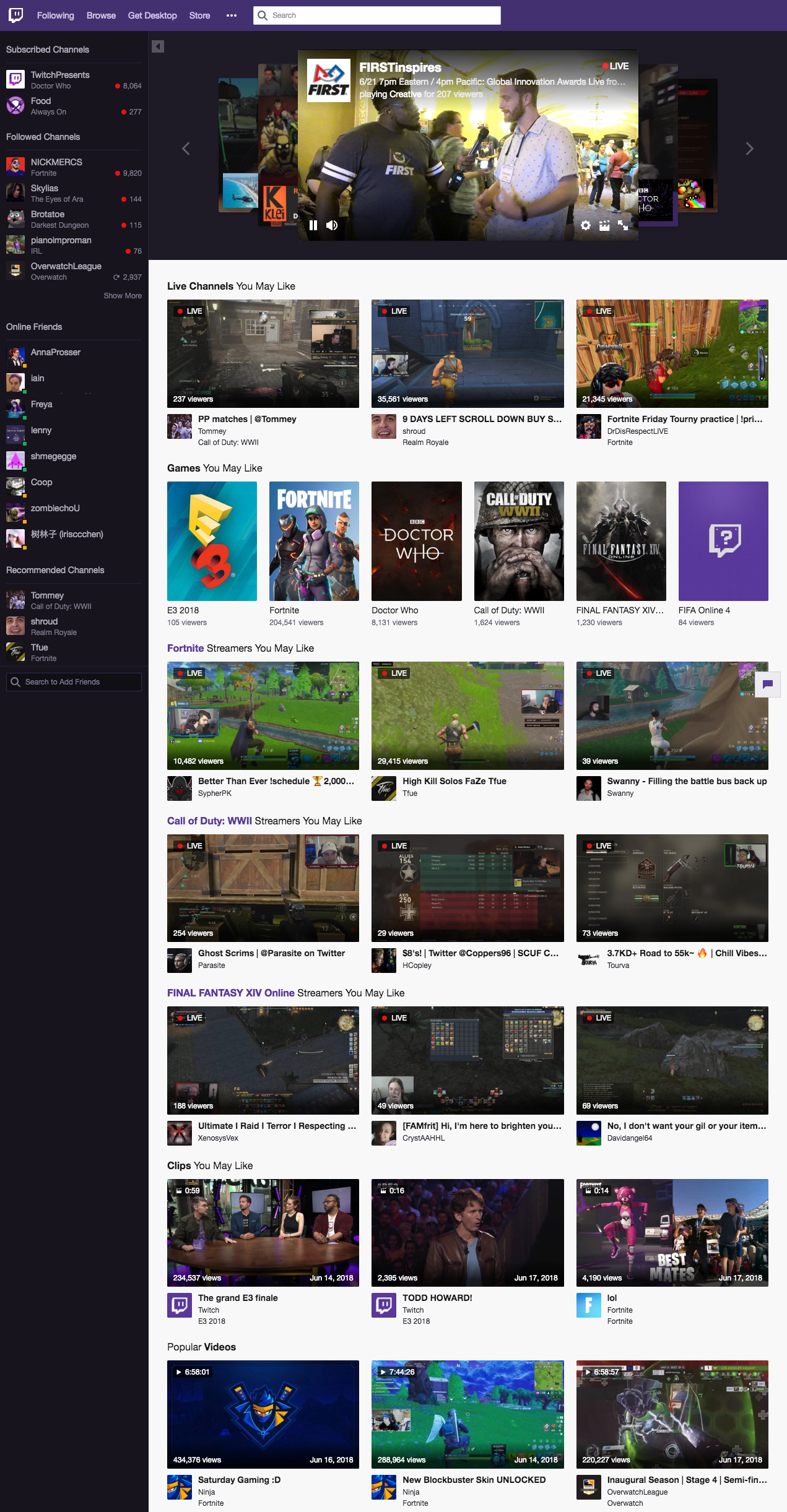Image resolution: width=787 pixels, height=1512 pixels.
Task: Open the E3 2018 game cover
Action: (x=212, y=541)
